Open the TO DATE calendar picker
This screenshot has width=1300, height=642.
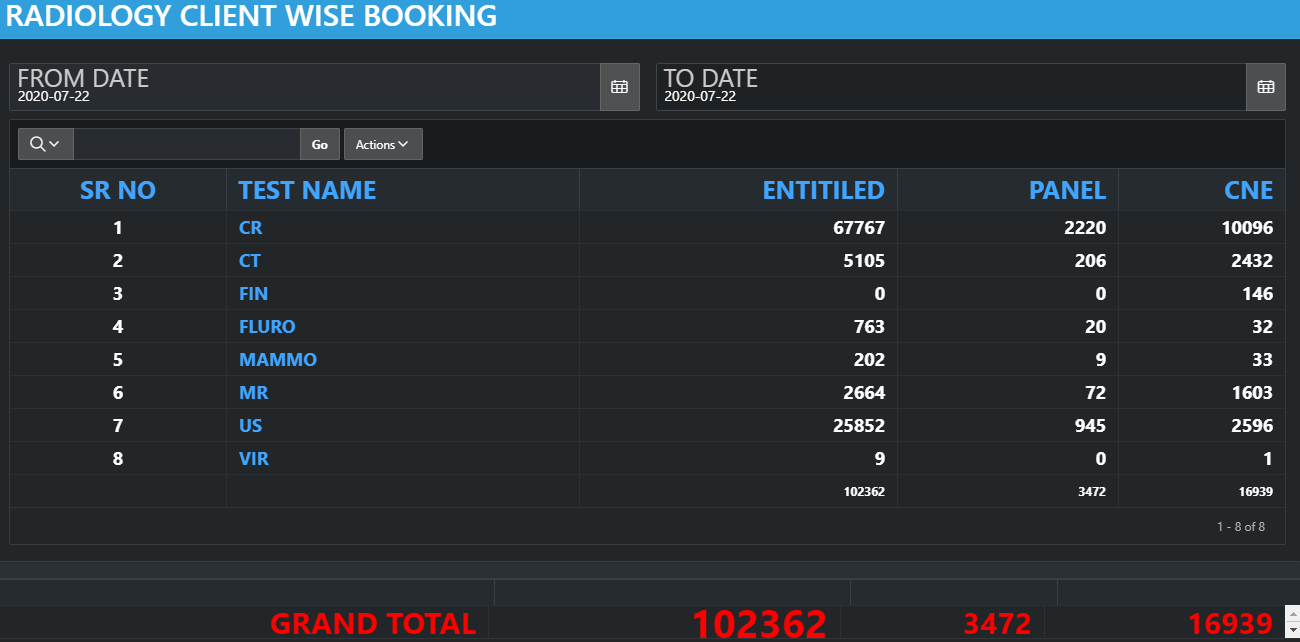[1265, 87]
